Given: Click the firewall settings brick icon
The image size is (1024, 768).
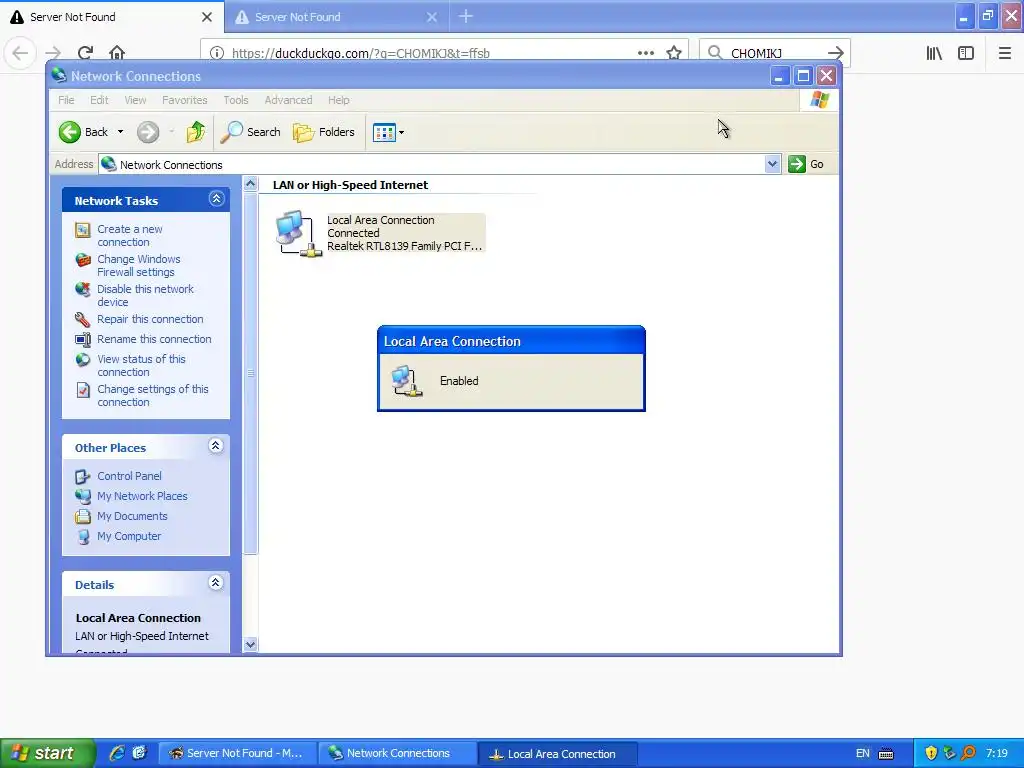Looking at the screenshot, I should pyautogui.click(x=83, y=260).
